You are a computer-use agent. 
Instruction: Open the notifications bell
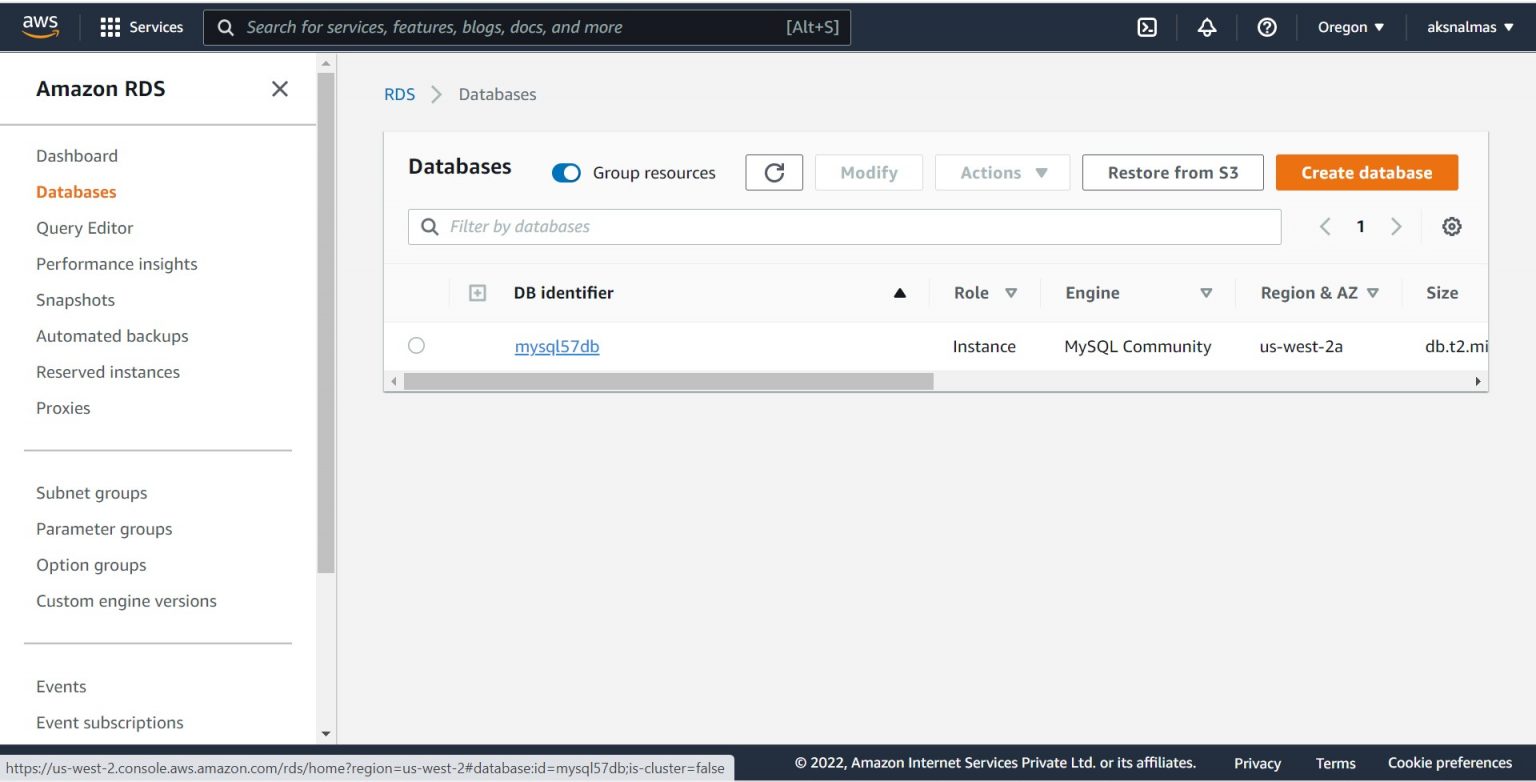(1206, 27)
